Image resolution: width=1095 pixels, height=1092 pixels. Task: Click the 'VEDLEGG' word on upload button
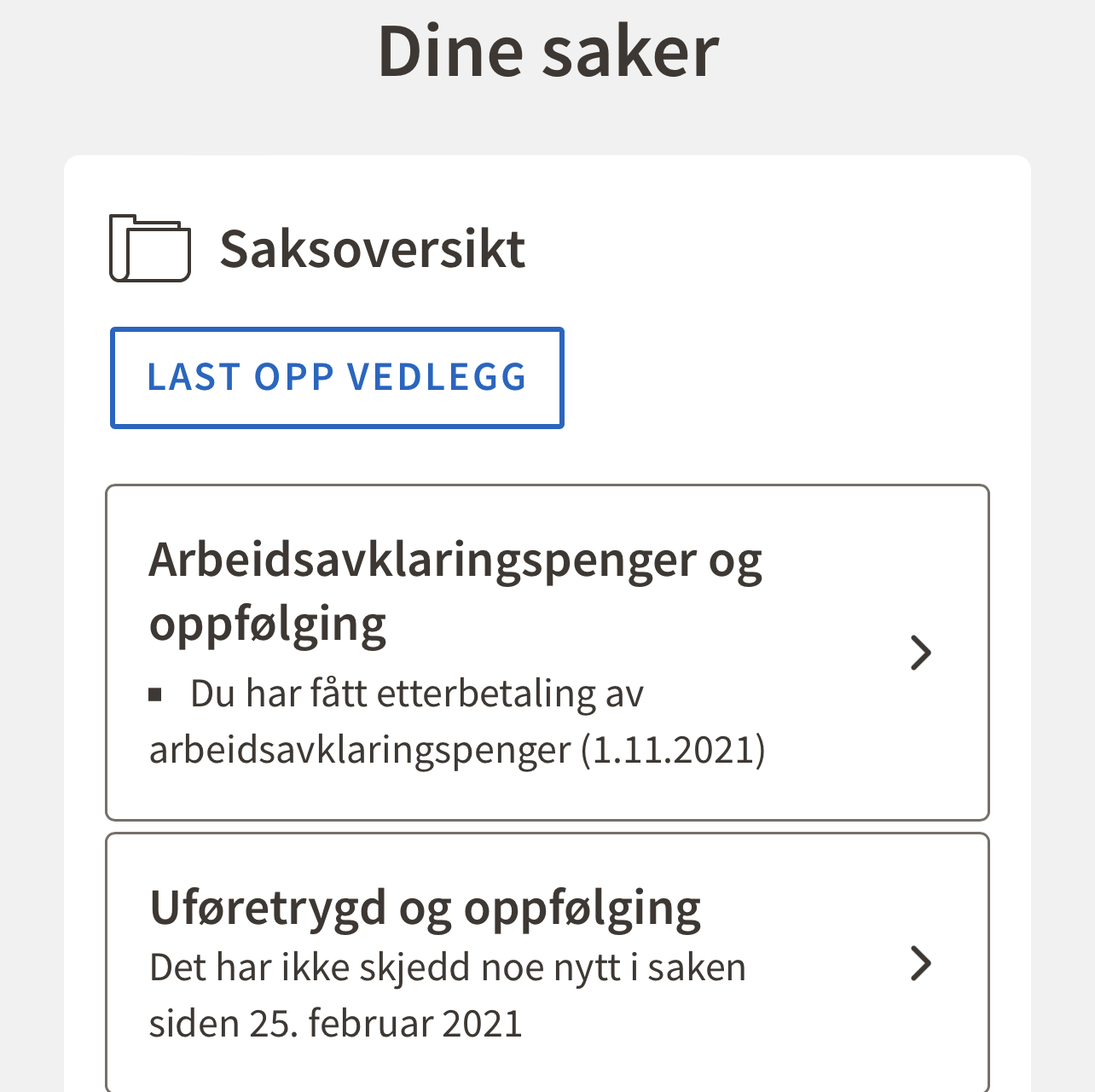437,378
